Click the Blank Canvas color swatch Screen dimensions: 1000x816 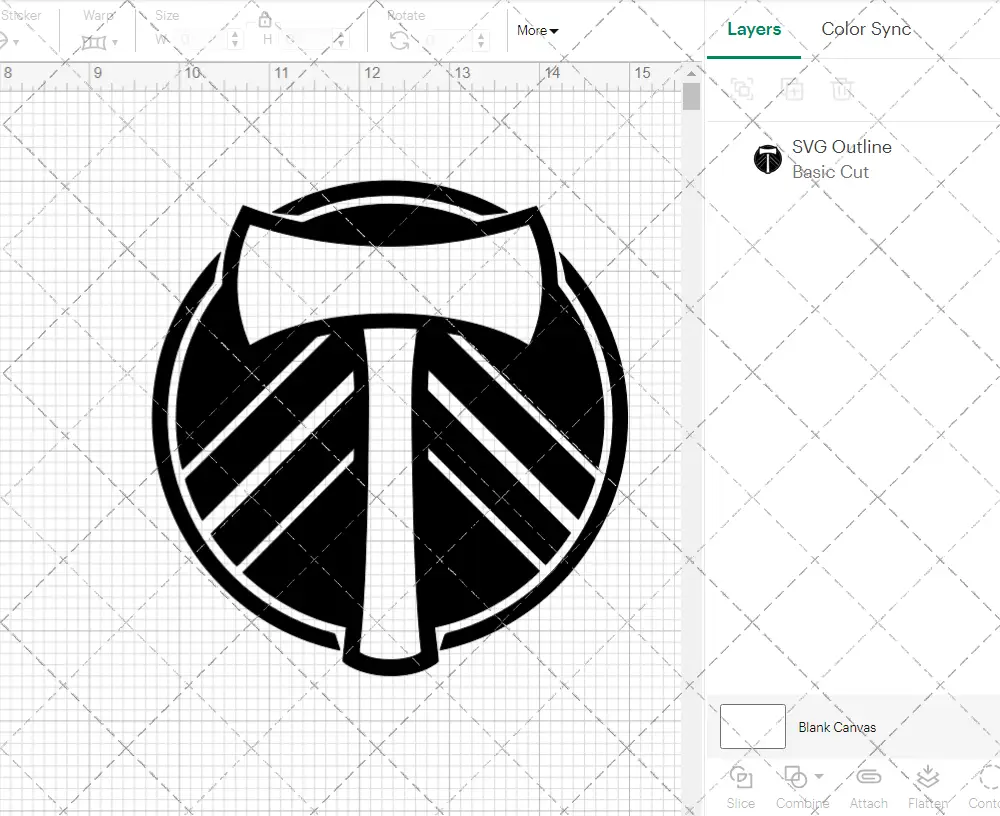(751, 727)
